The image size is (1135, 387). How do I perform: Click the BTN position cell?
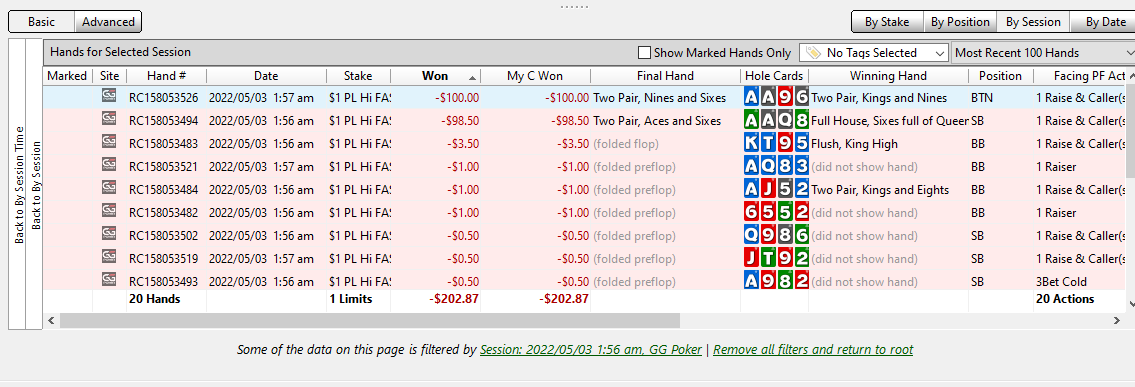[x=982, y=98]
